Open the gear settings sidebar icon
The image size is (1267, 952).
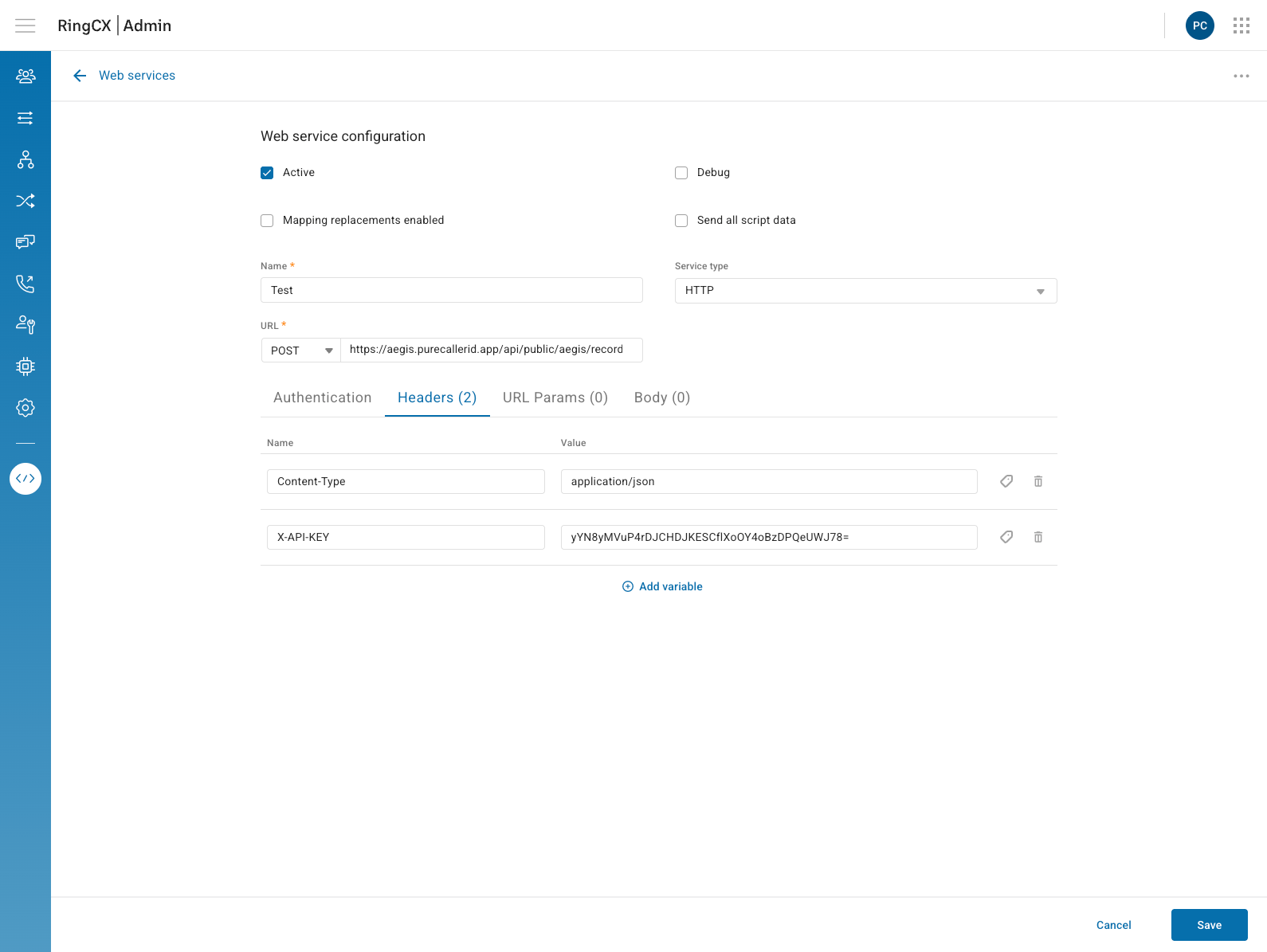pyautogui.click(x=25, y=408)
